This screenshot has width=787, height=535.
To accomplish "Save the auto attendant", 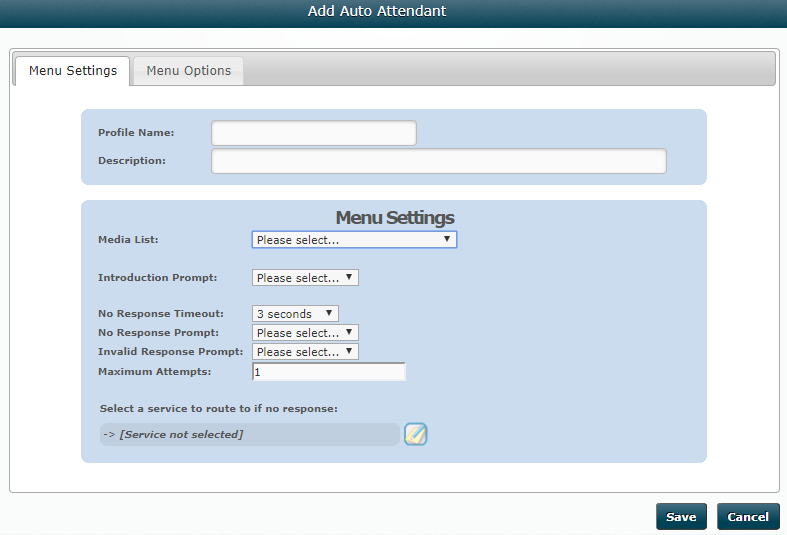I will (681, 516).
